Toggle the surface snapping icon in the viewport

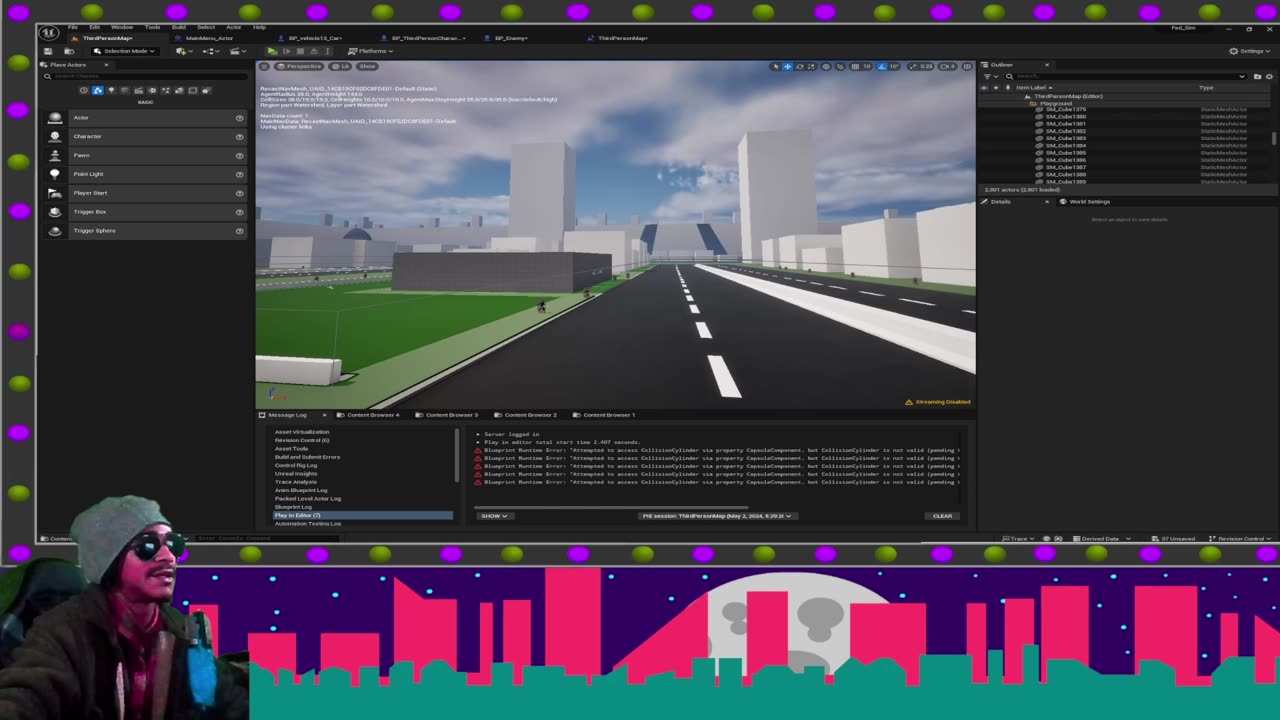coord(840,66)
